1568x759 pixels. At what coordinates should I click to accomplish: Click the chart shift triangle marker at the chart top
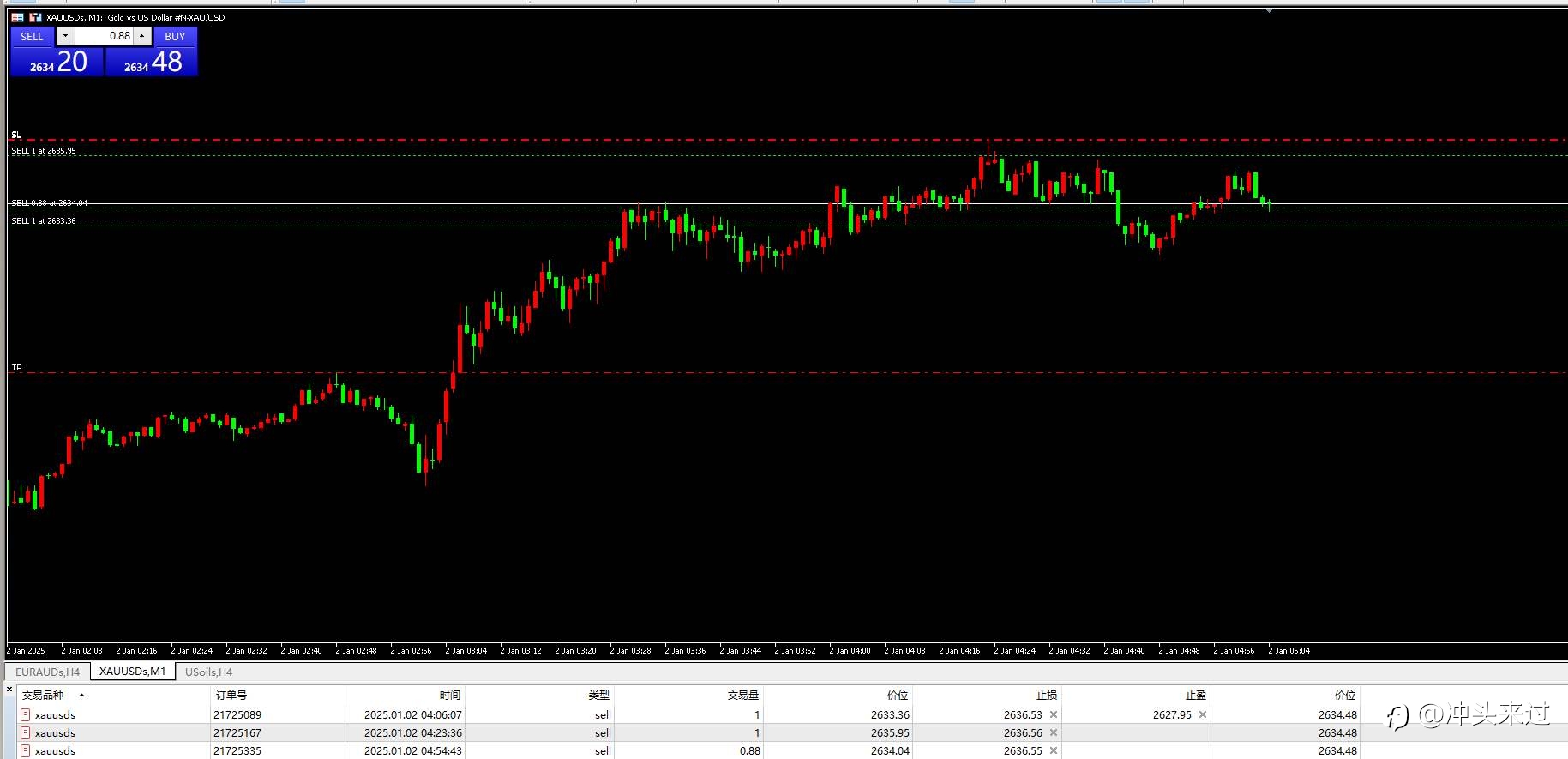[1269, 10]
